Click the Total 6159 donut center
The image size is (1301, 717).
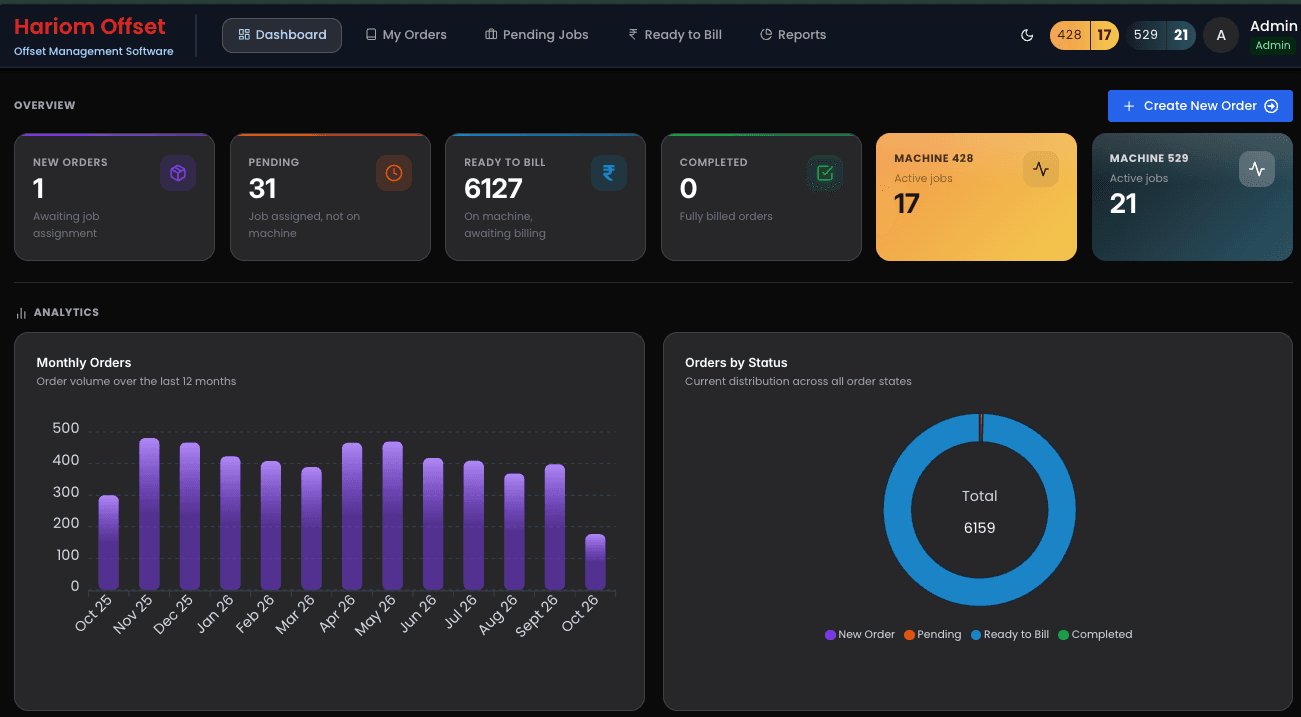pyautogui.click(x=980, y=511)
